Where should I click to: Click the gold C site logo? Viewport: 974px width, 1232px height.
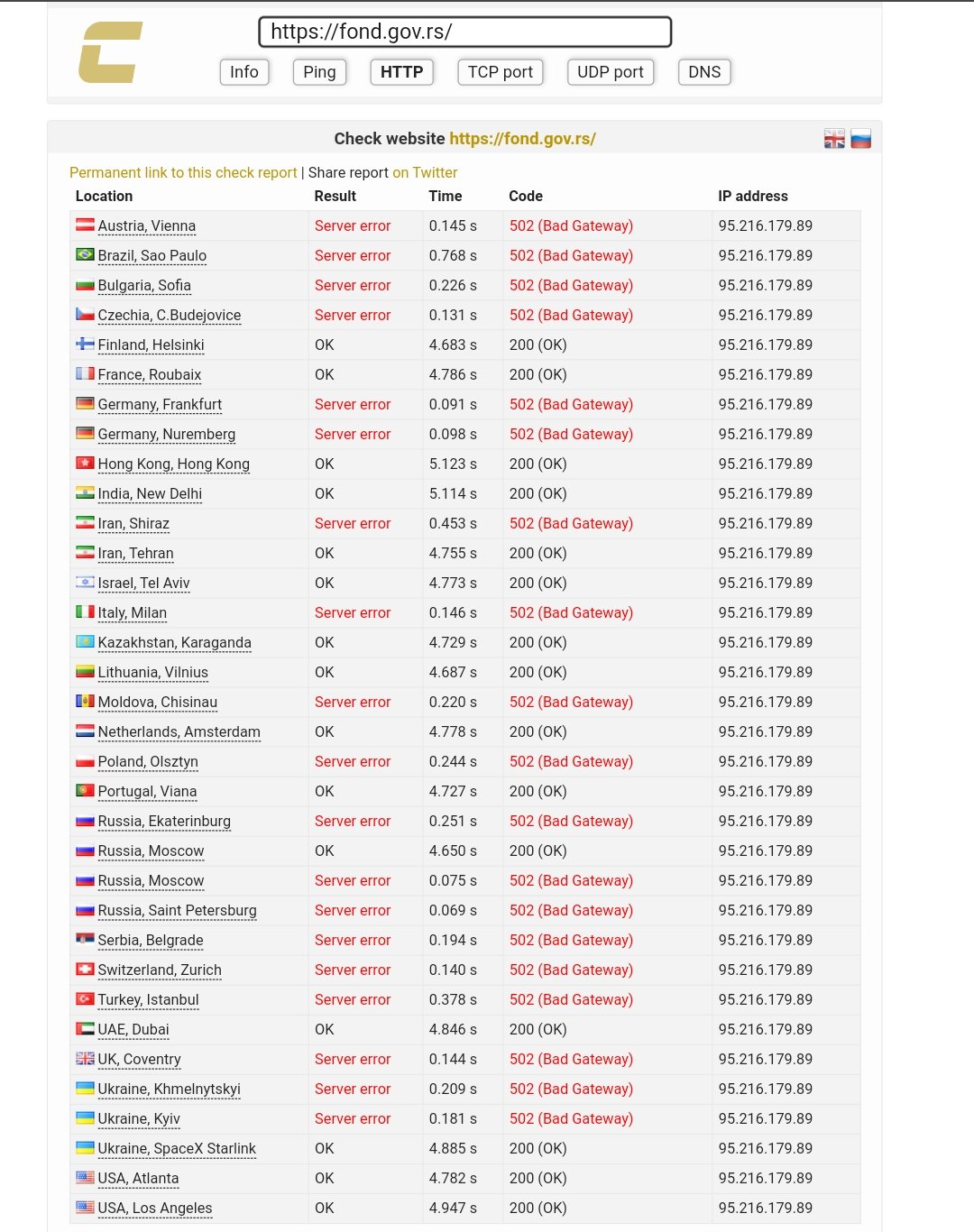pyautogui.click(x=110, y=52)
